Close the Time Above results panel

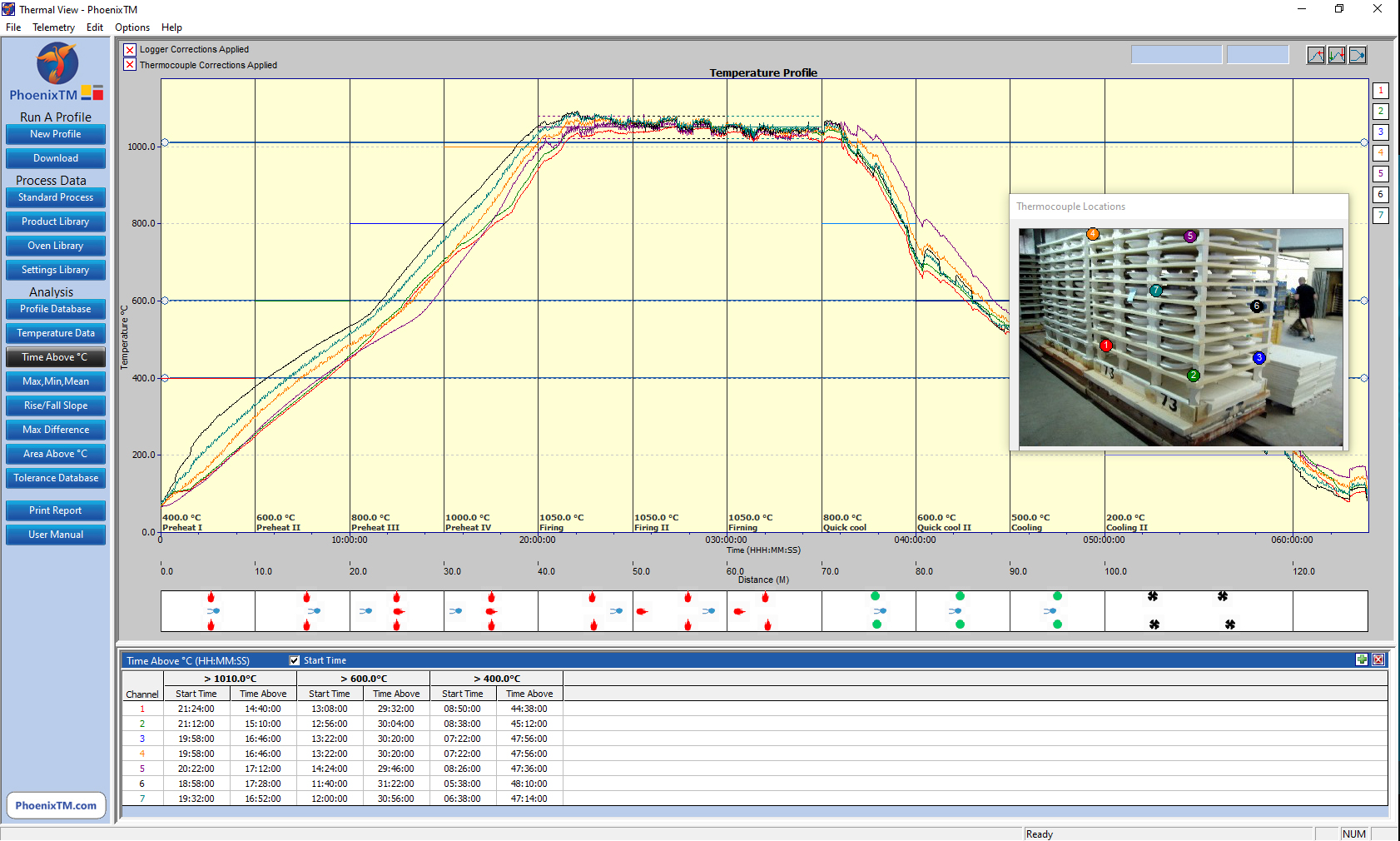(1378, 659)
